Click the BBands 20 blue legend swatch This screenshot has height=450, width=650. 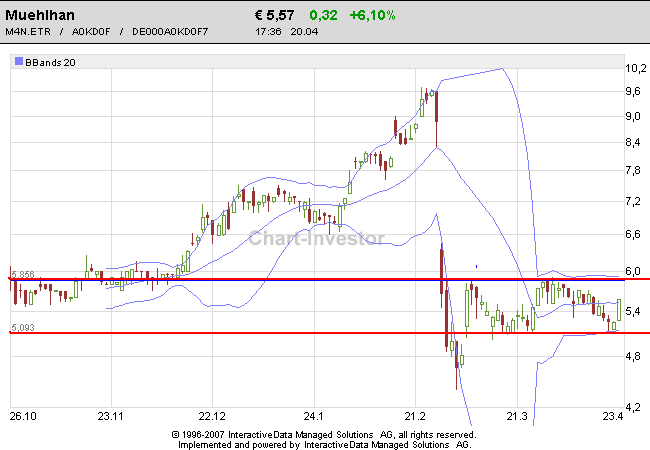click(19, 62)
